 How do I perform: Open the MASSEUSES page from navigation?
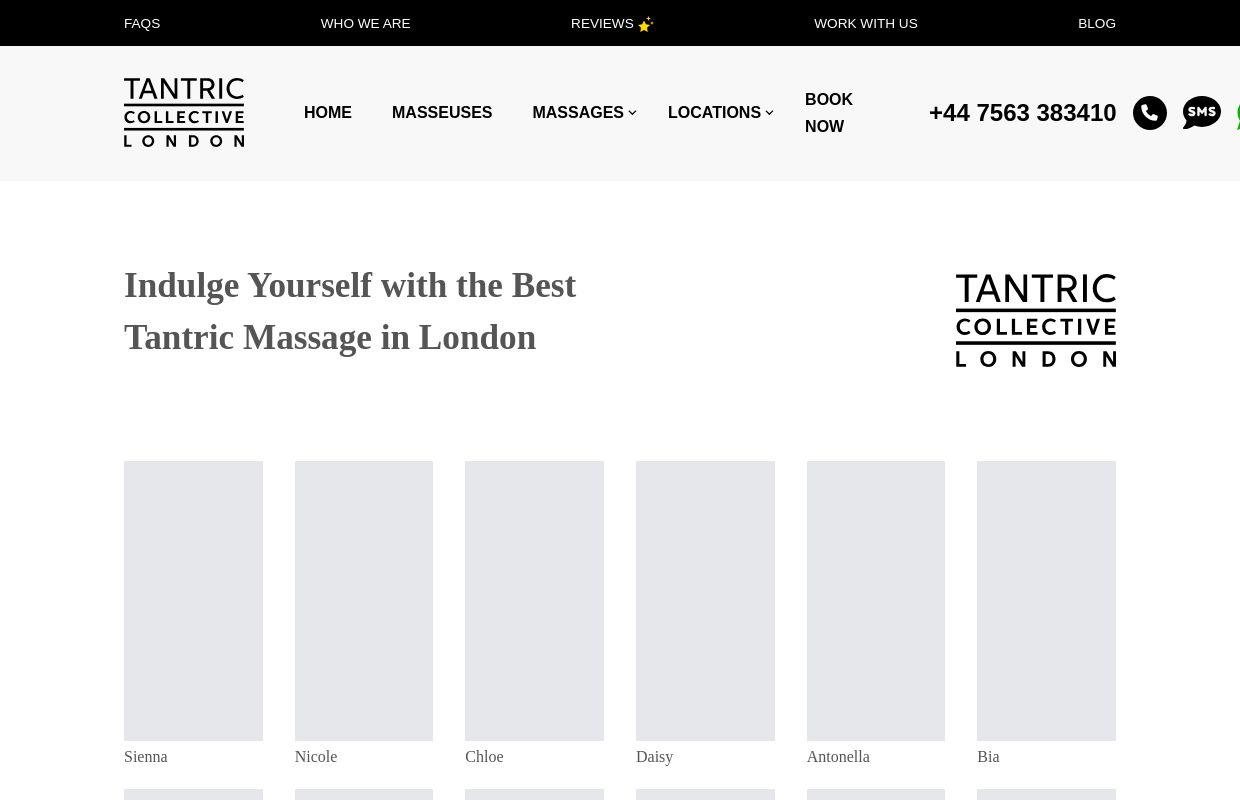tap(442, 112)
